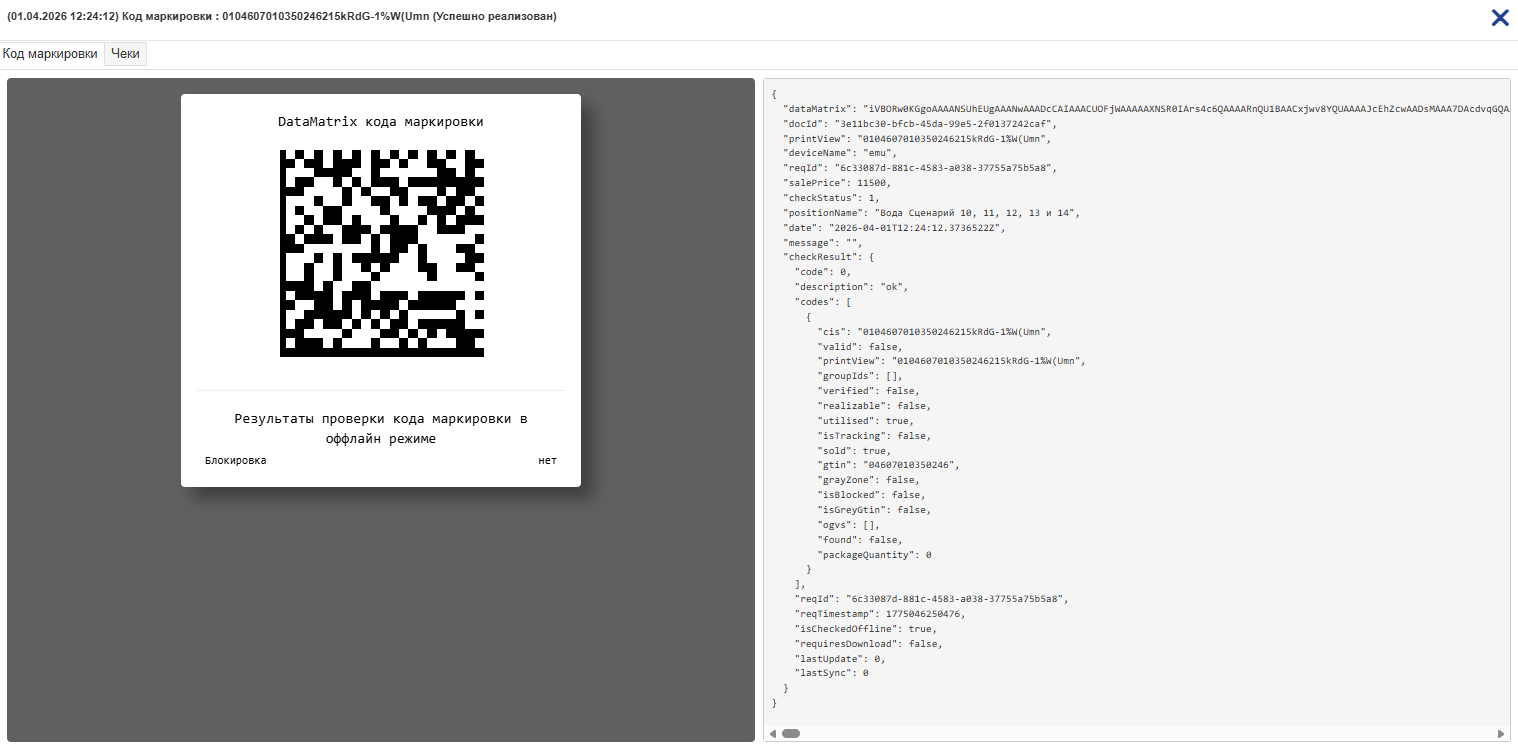Switch to the Чеки tab

(125, 54)
